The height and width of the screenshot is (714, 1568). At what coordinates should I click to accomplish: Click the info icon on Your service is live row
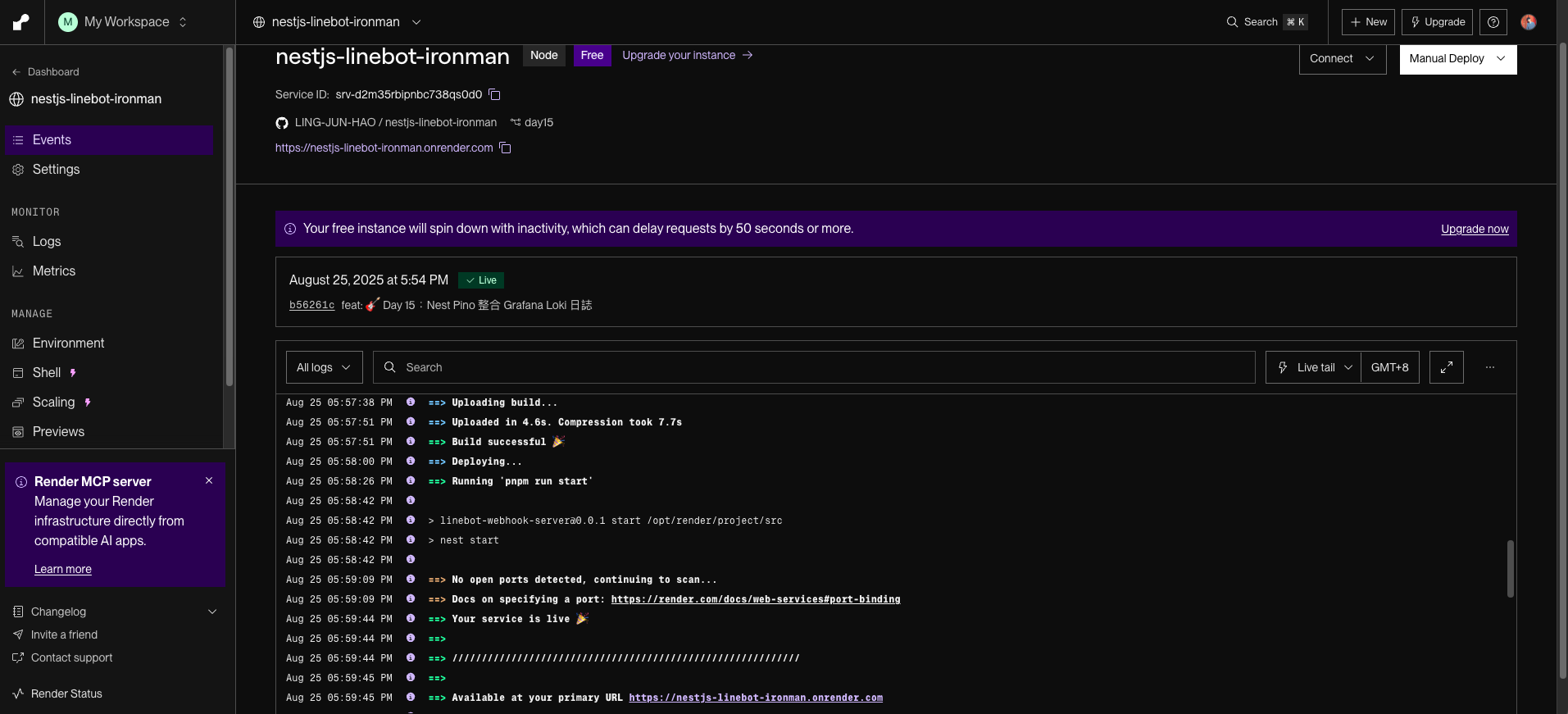(x=411, y=618)
